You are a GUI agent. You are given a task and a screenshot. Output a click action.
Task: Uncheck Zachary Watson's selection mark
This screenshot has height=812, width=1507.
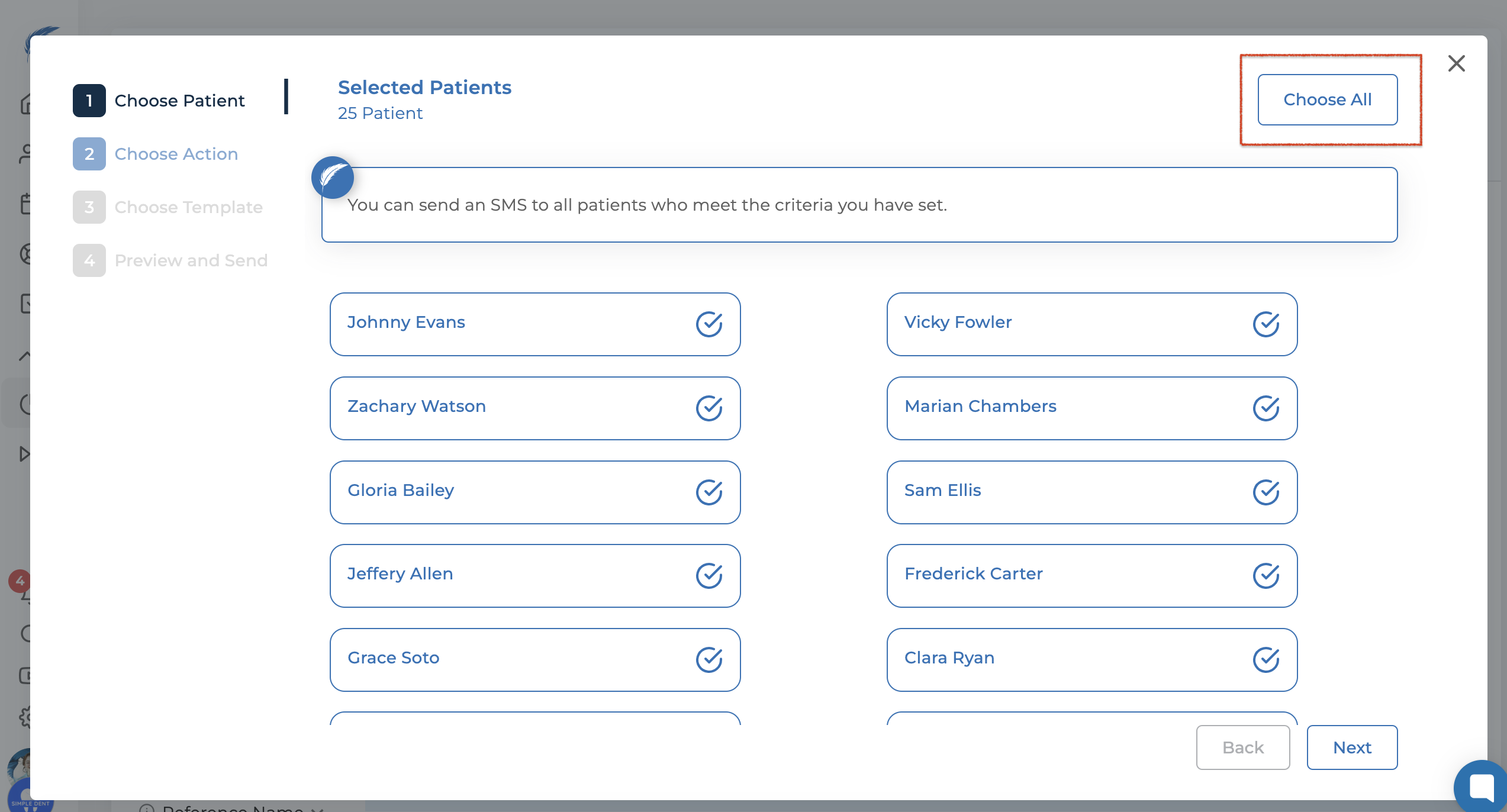[x=709, y=408]
